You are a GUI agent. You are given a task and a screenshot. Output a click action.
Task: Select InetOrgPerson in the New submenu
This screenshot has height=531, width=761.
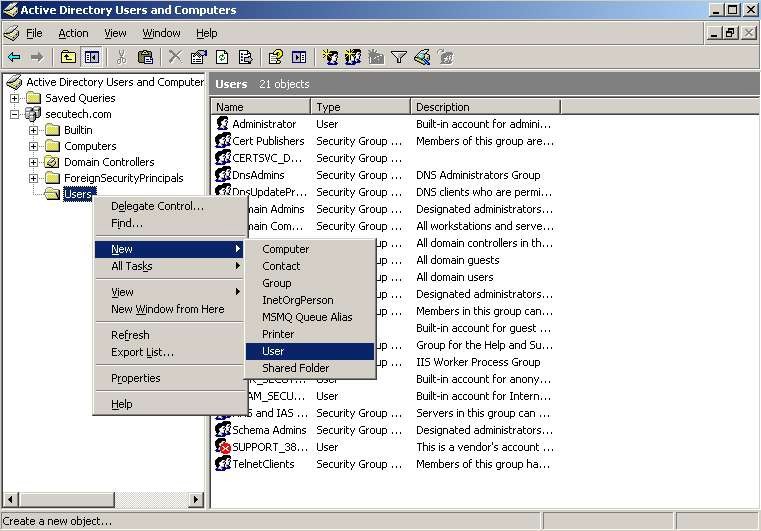coord(310,300)
